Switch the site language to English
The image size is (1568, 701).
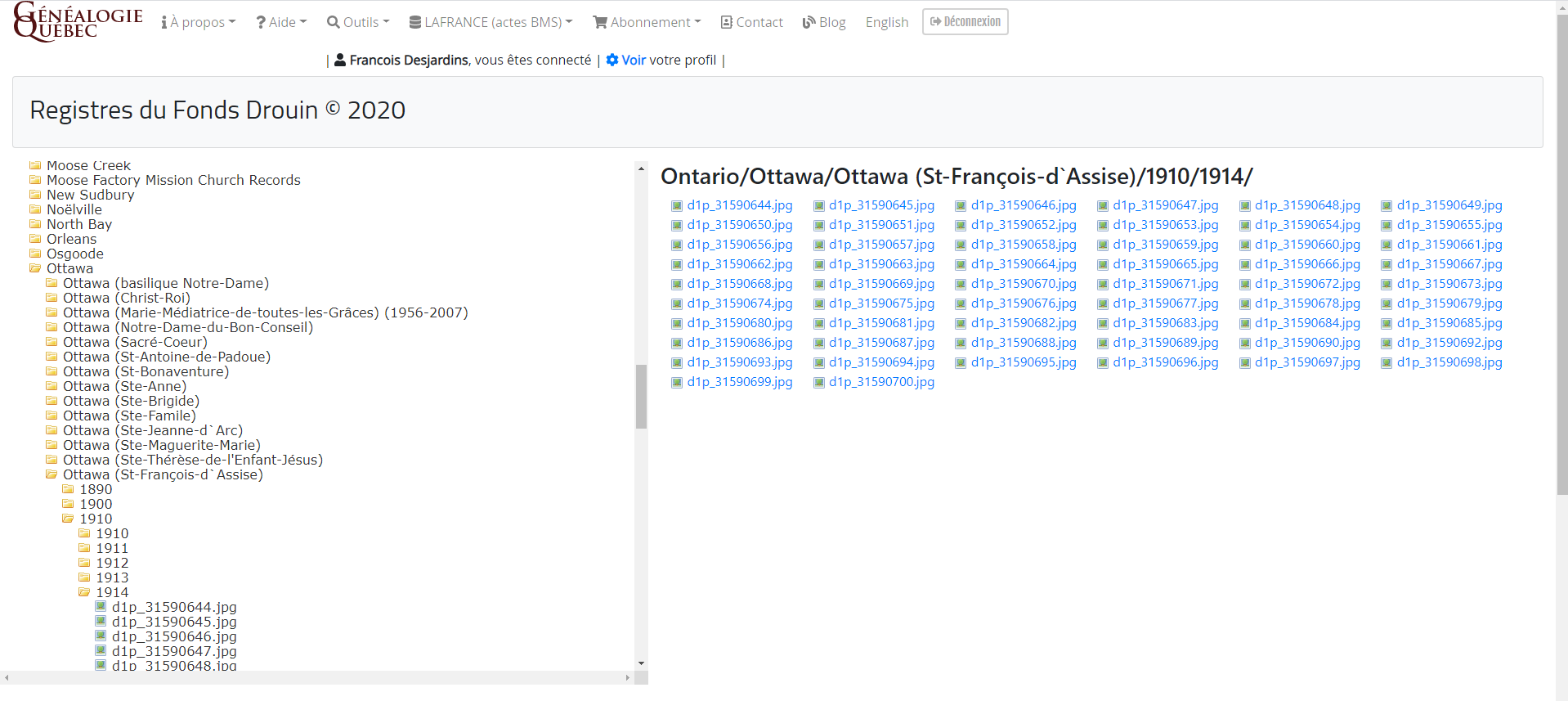pos(887,22)
